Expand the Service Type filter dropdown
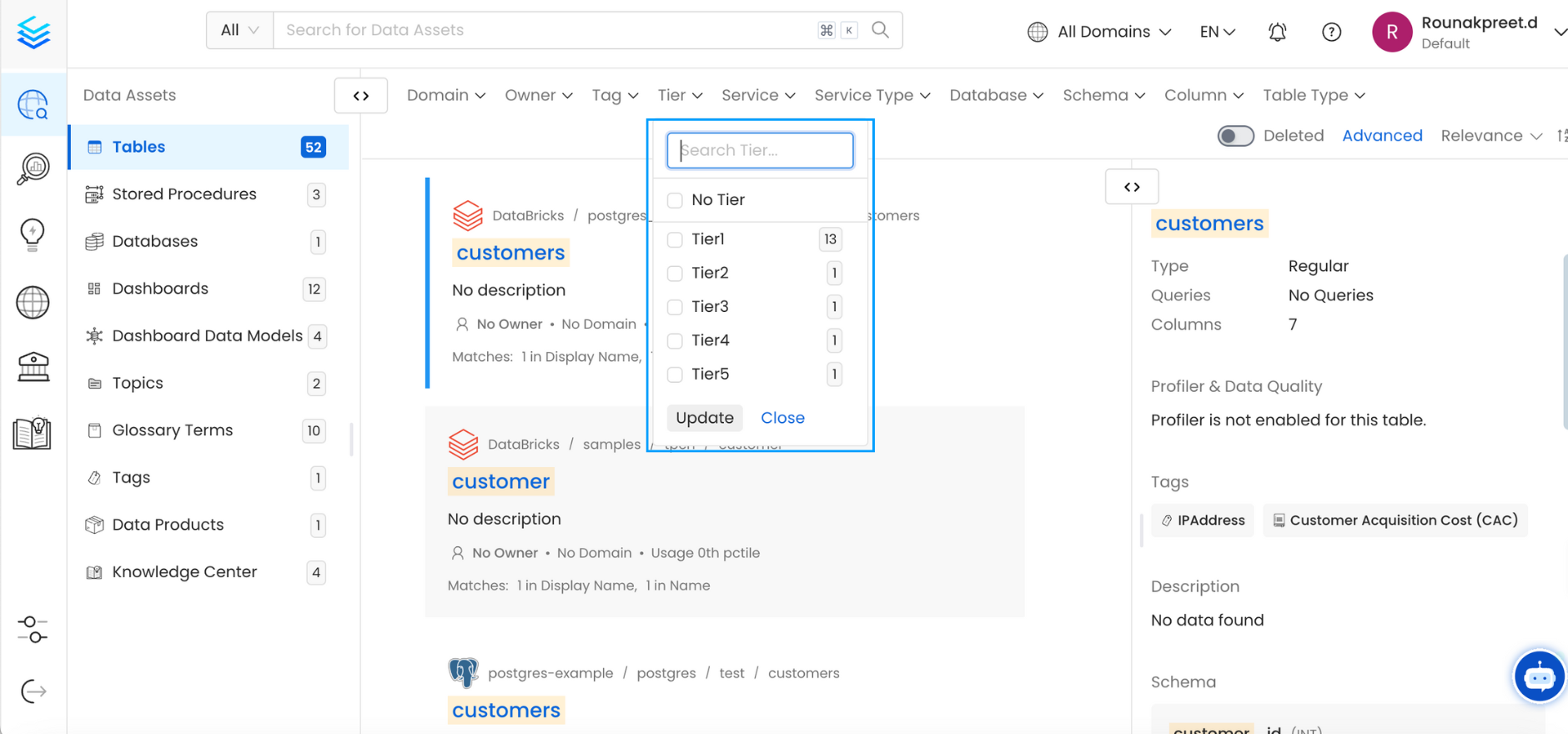1568x734 pixels. click(872, 95)
